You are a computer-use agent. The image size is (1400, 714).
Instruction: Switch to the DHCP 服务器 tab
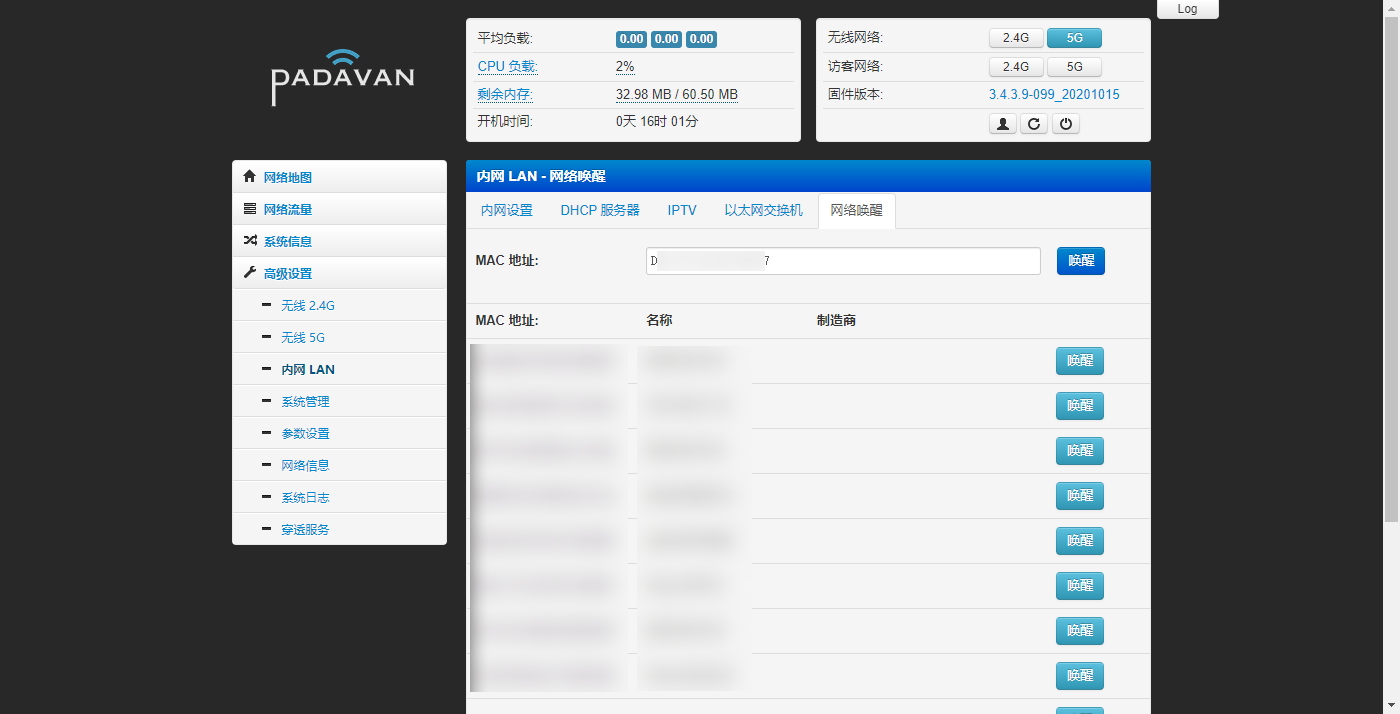click(x=600, y=211)
